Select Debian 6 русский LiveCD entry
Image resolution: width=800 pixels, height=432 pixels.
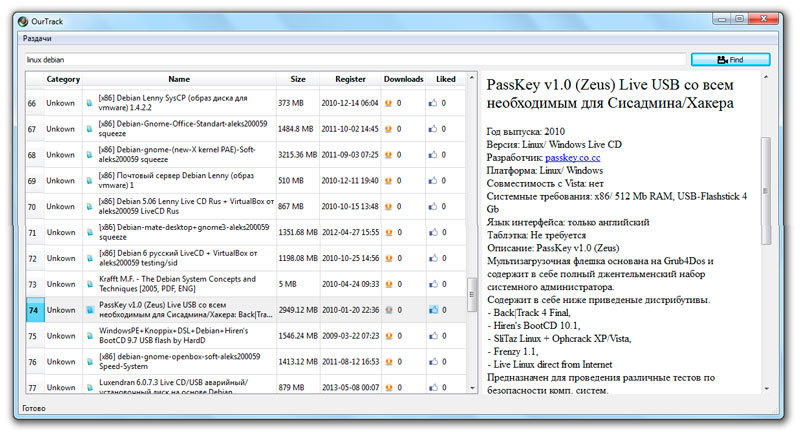coord(178,258)
